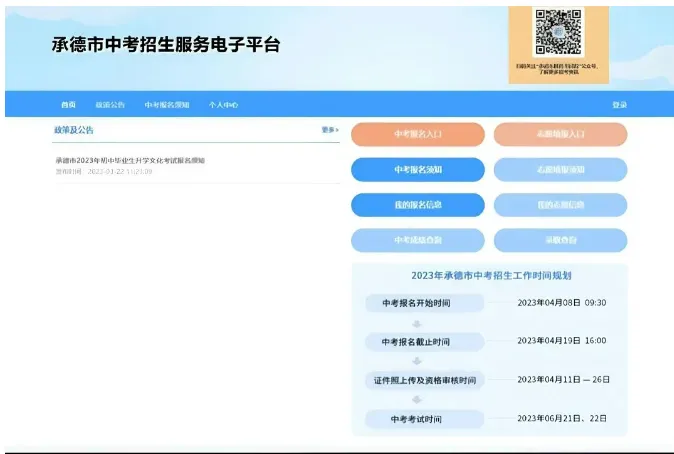Click the exam date 2023年06月21日、22日
The width and height of the screenshot is (674, 454).
(x=562, y=418)
